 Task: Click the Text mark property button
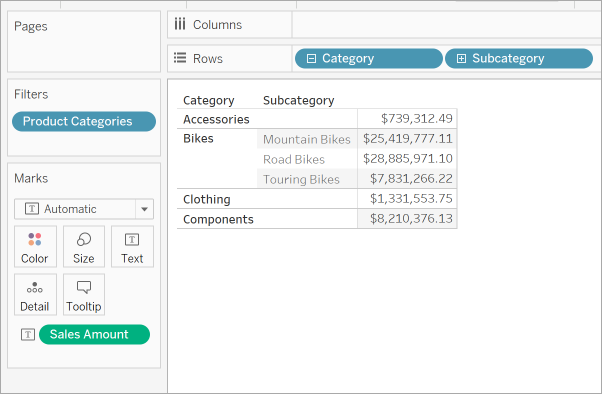[132, 247]
